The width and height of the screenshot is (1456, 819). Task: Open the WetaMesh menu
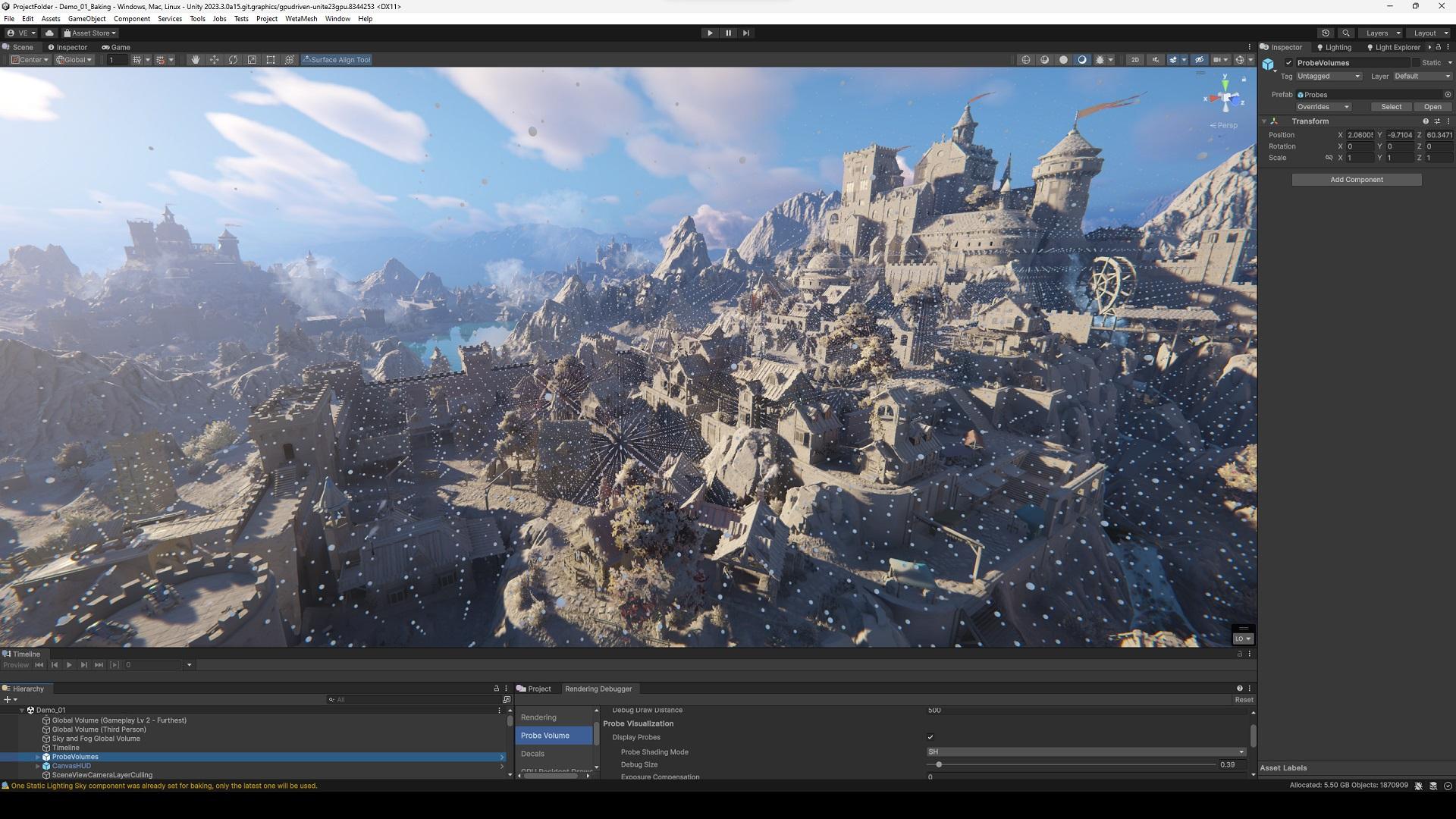click(x=301, y=19)
